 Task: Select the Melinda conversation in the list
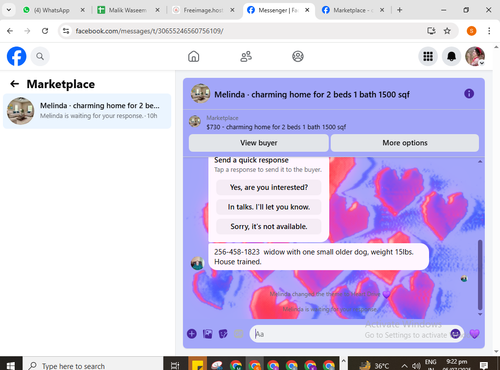(x=87, y=111)
